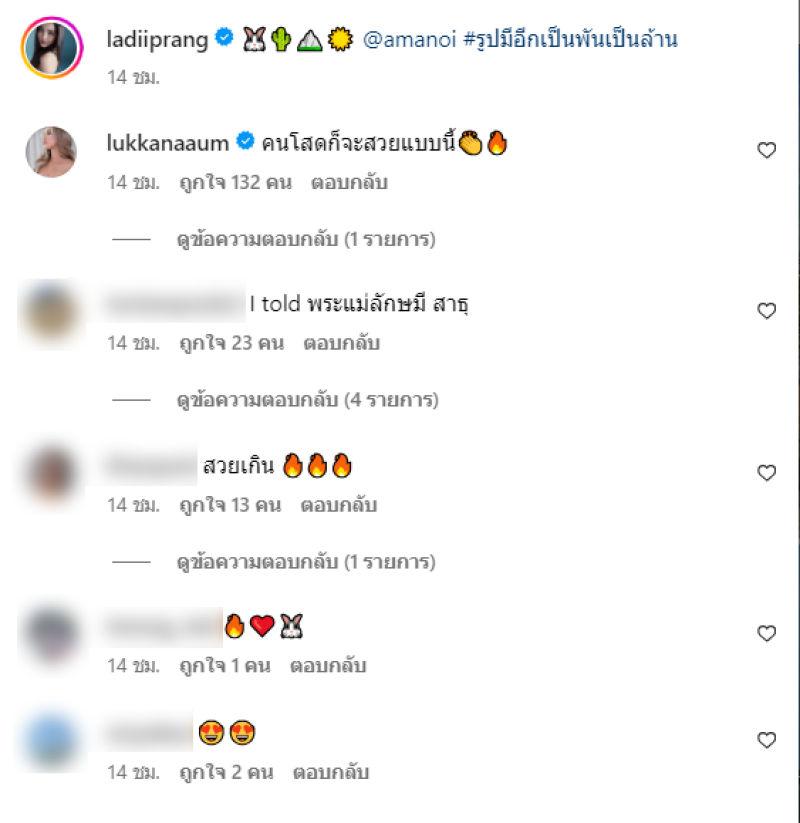Open lukkanaaum's profile avatar
Viewport: 800px width, 823px height.
[x=51, y=152]
